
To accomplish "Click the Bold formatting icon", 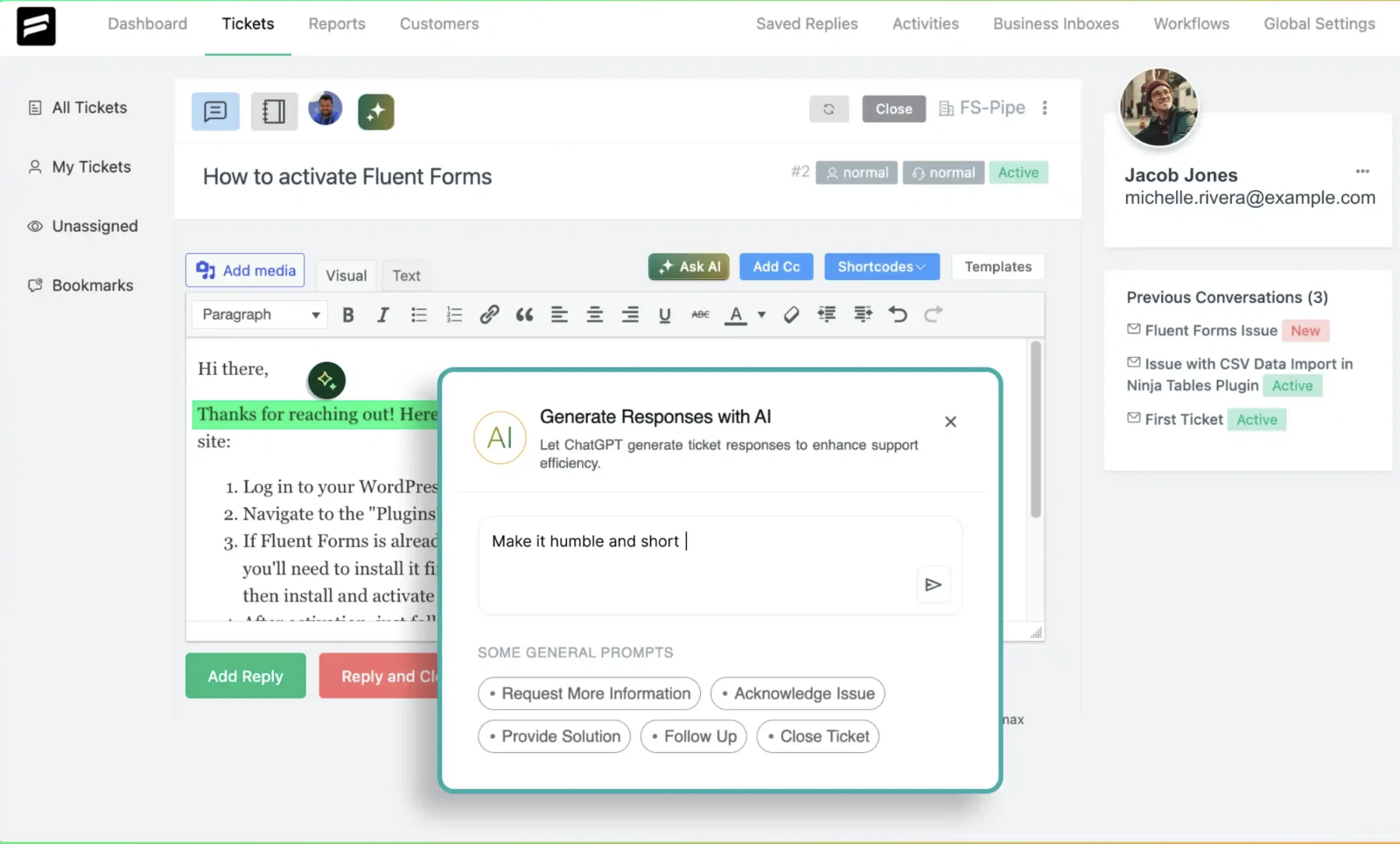I will coord(348,315).
